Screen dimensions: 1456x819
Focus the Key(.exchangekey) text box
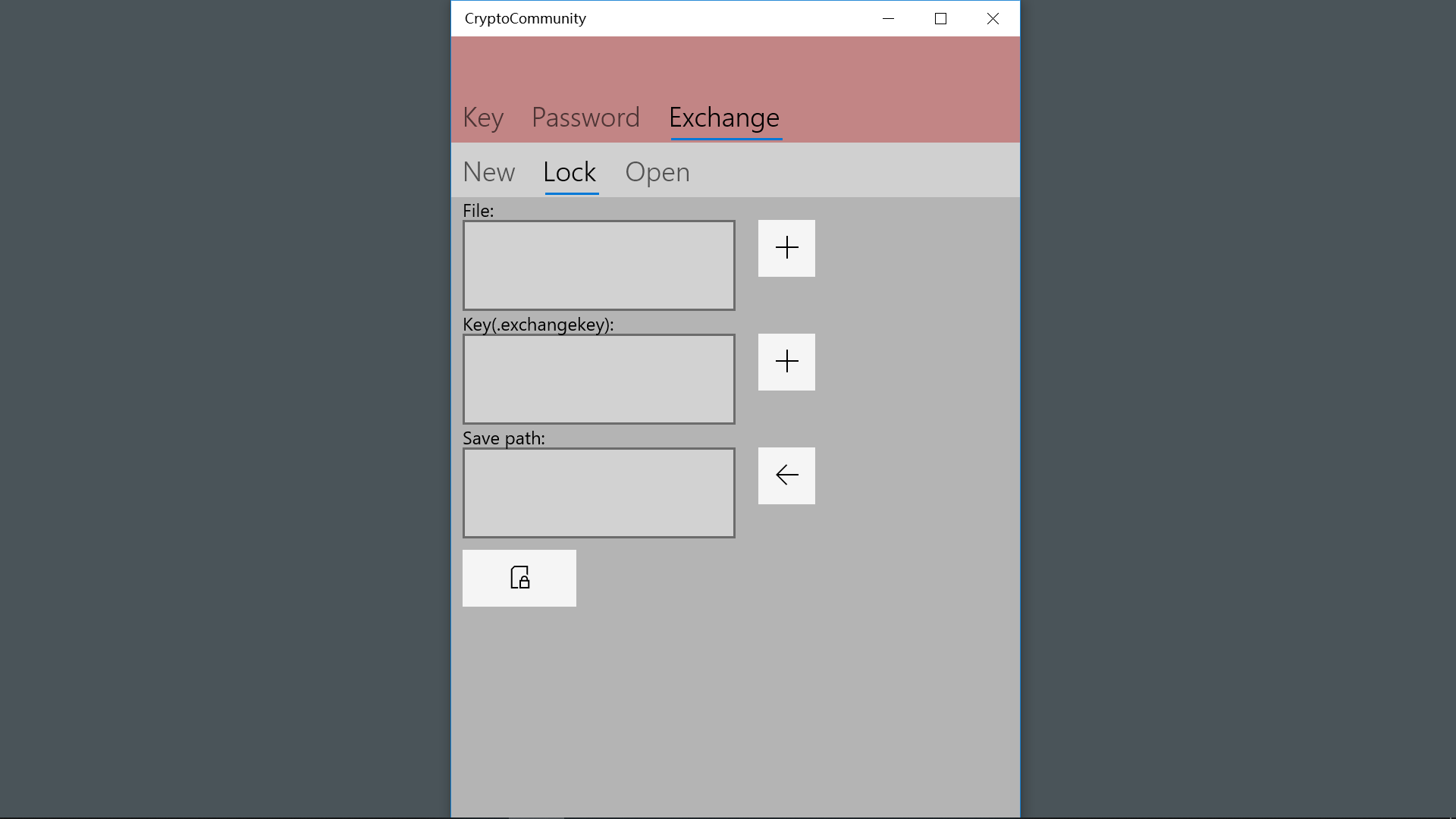pyautogui.click(x=598, y=379)
